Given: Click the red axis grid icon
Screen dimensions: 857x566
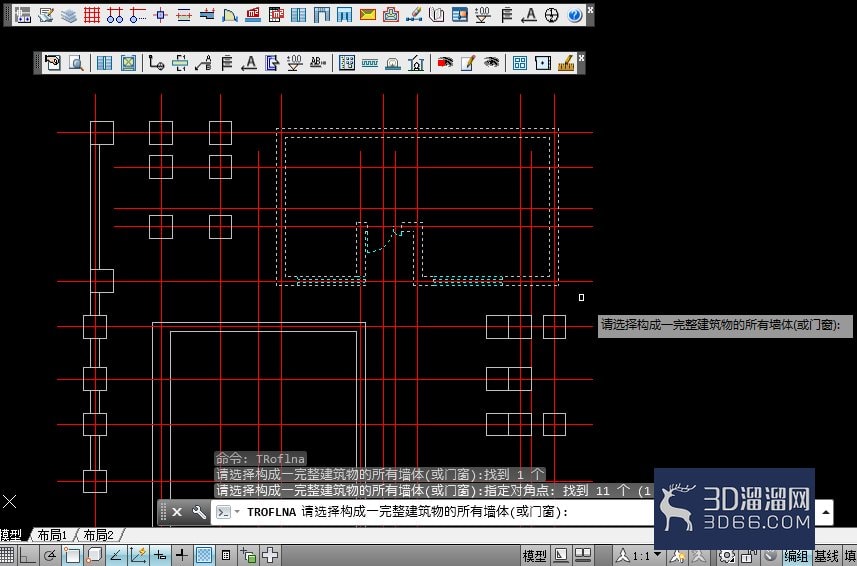Looking at the screenshot, I should click(x=91, y=15).
